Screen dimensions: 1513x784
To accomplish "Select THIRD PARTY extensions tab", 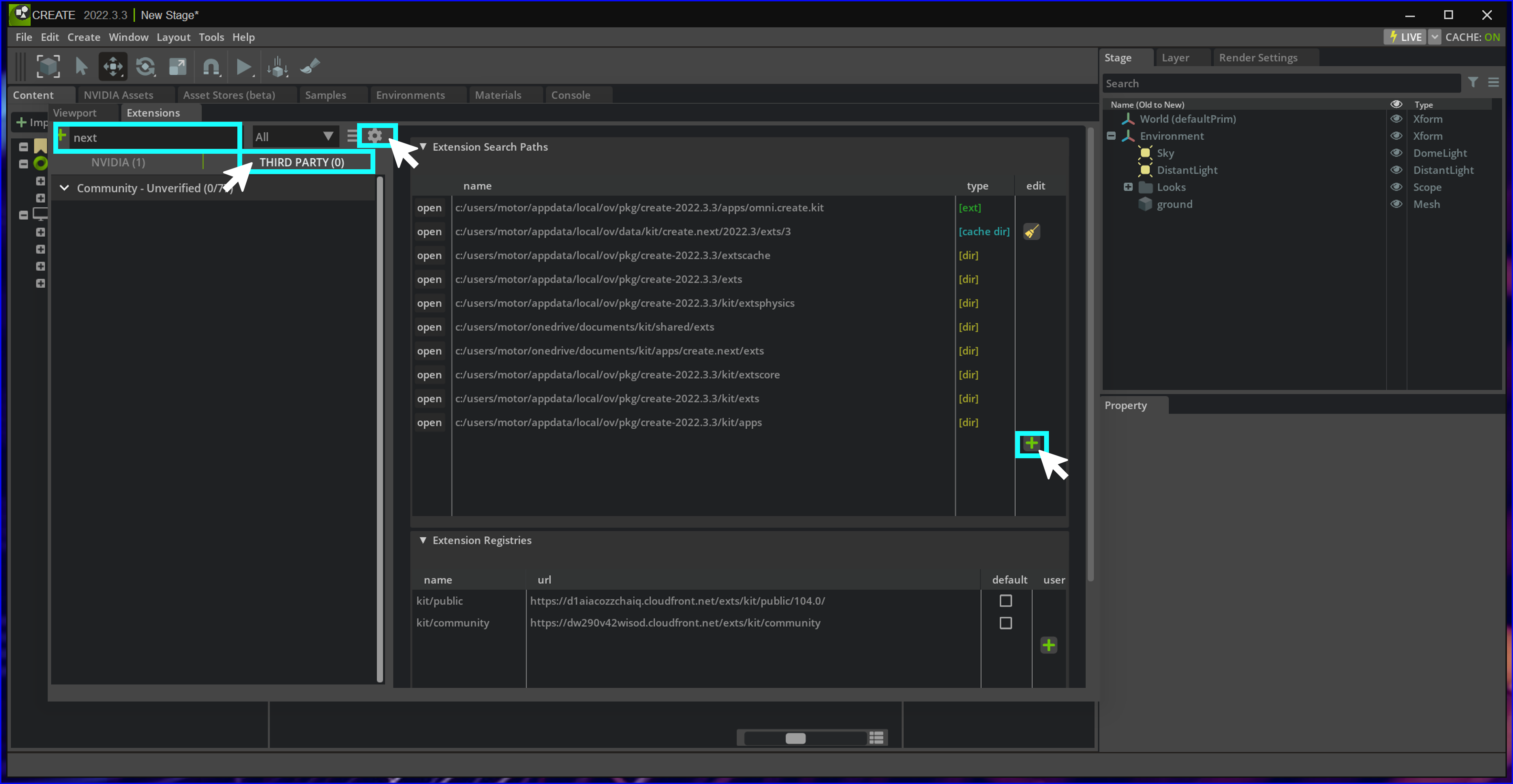I will click(302, 162).
